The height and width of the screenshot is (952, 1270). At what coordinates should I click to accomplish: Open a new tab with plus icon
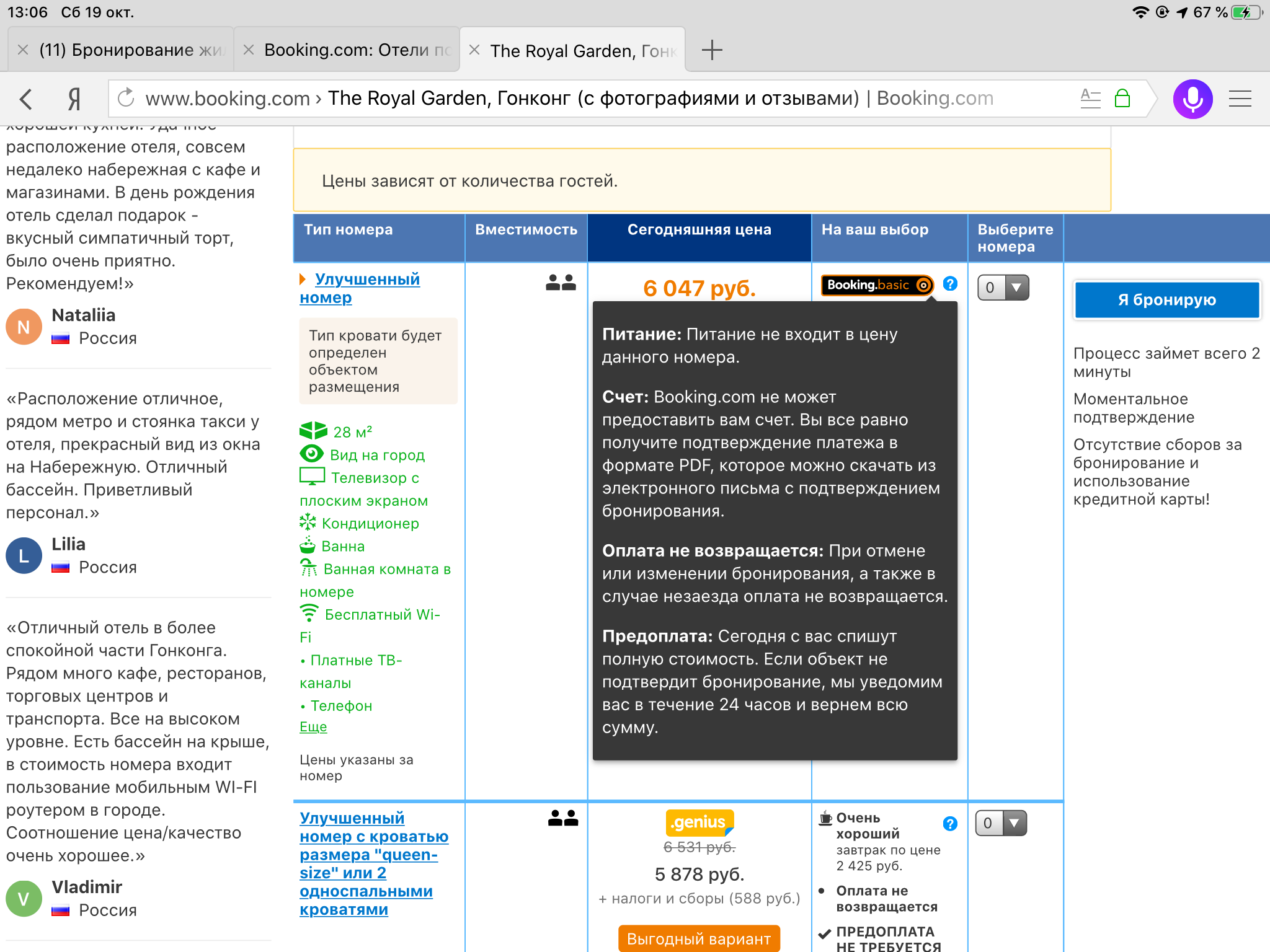(x=712, y=50)
